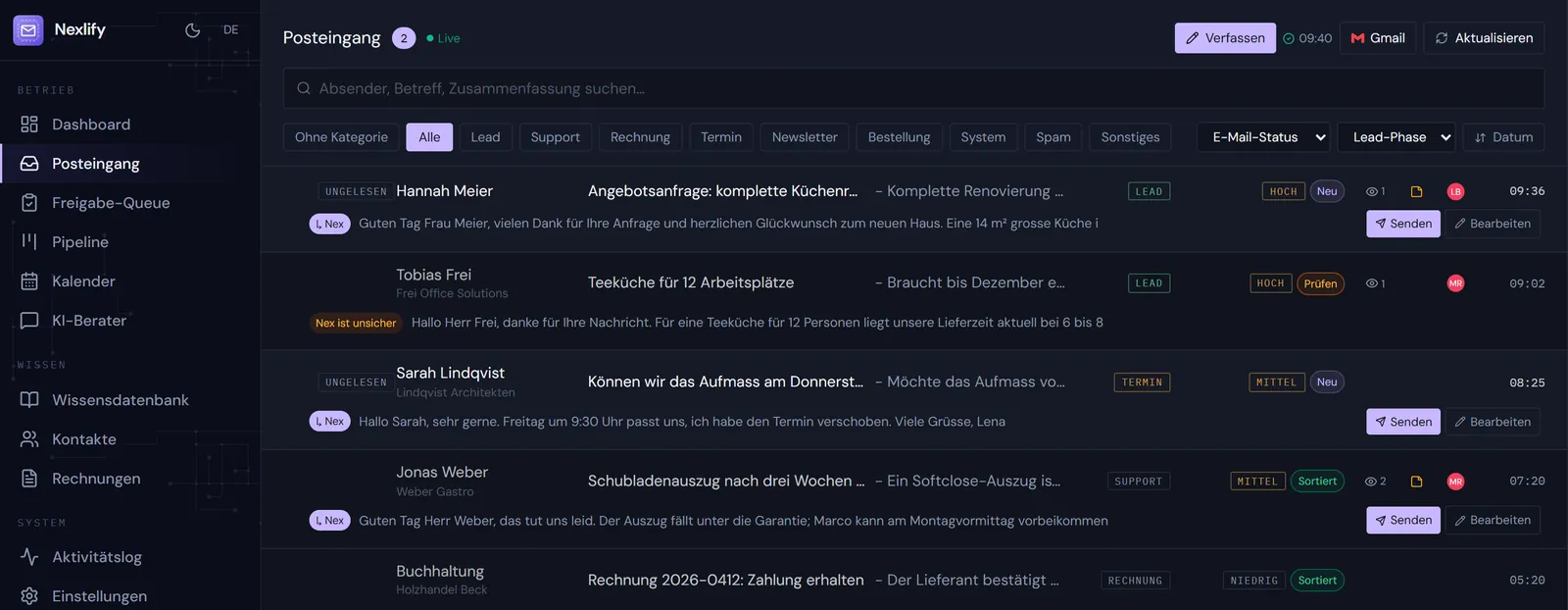Click the MR avatar in Tobias Frei row

(1455, 283)
